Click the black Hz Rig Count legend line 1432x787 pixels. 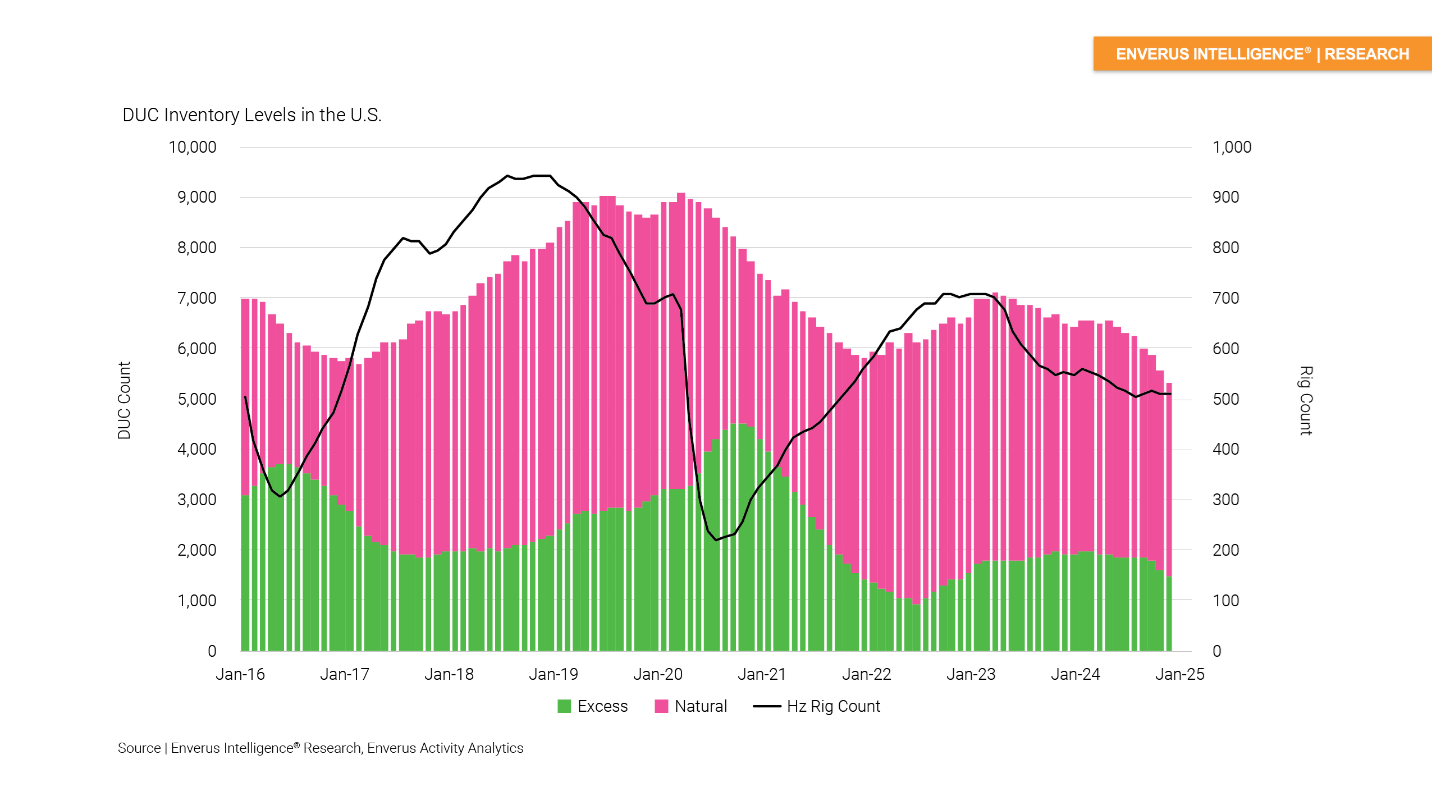767,707
